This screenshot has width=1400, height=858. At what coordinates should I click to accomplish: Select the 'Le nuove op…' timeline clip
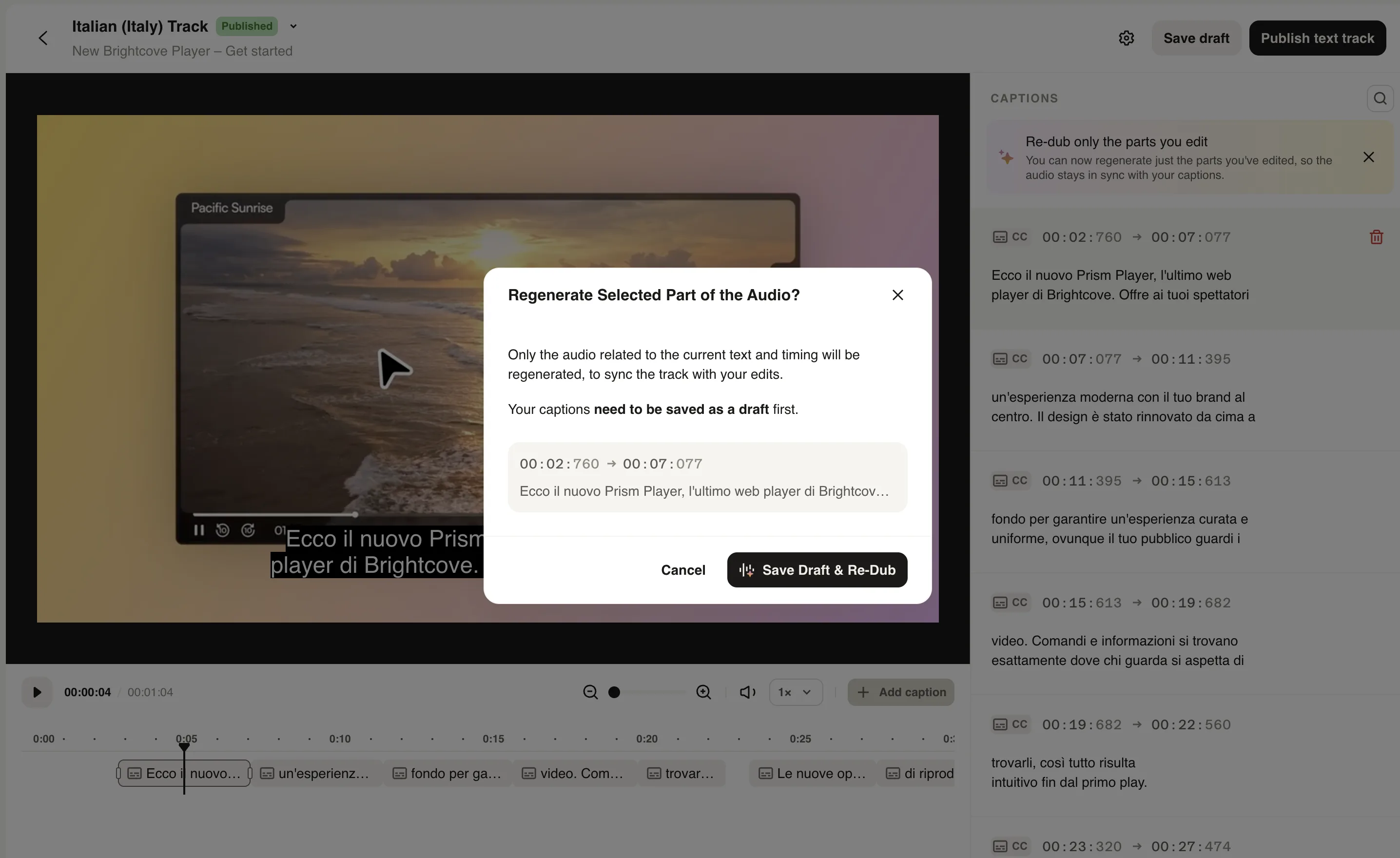tap(813, 773)
